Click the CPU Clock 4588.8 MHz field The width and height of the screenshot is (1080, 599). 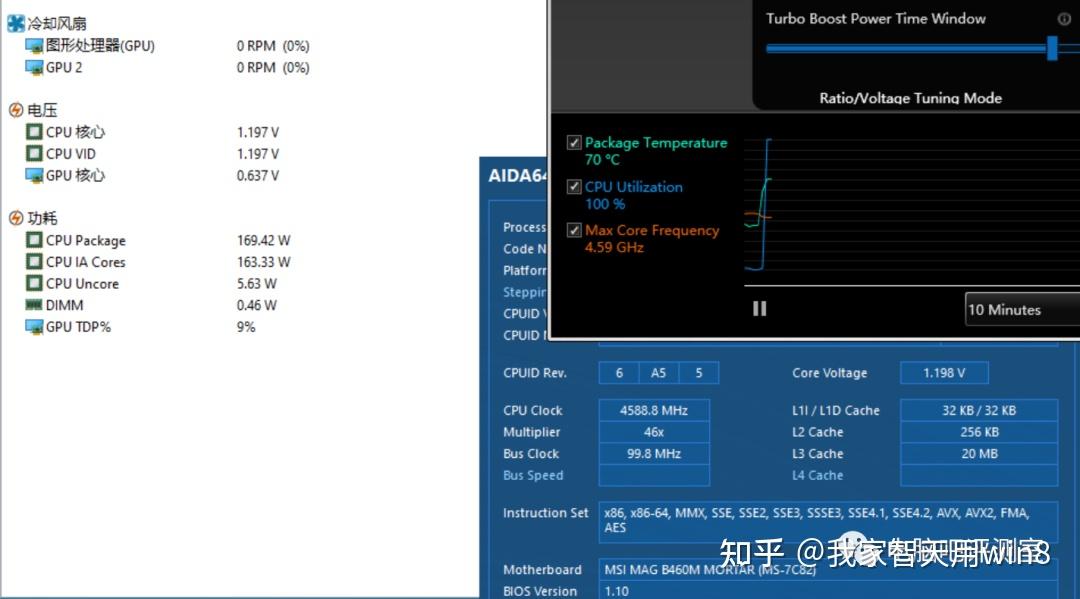pos(654,410)
